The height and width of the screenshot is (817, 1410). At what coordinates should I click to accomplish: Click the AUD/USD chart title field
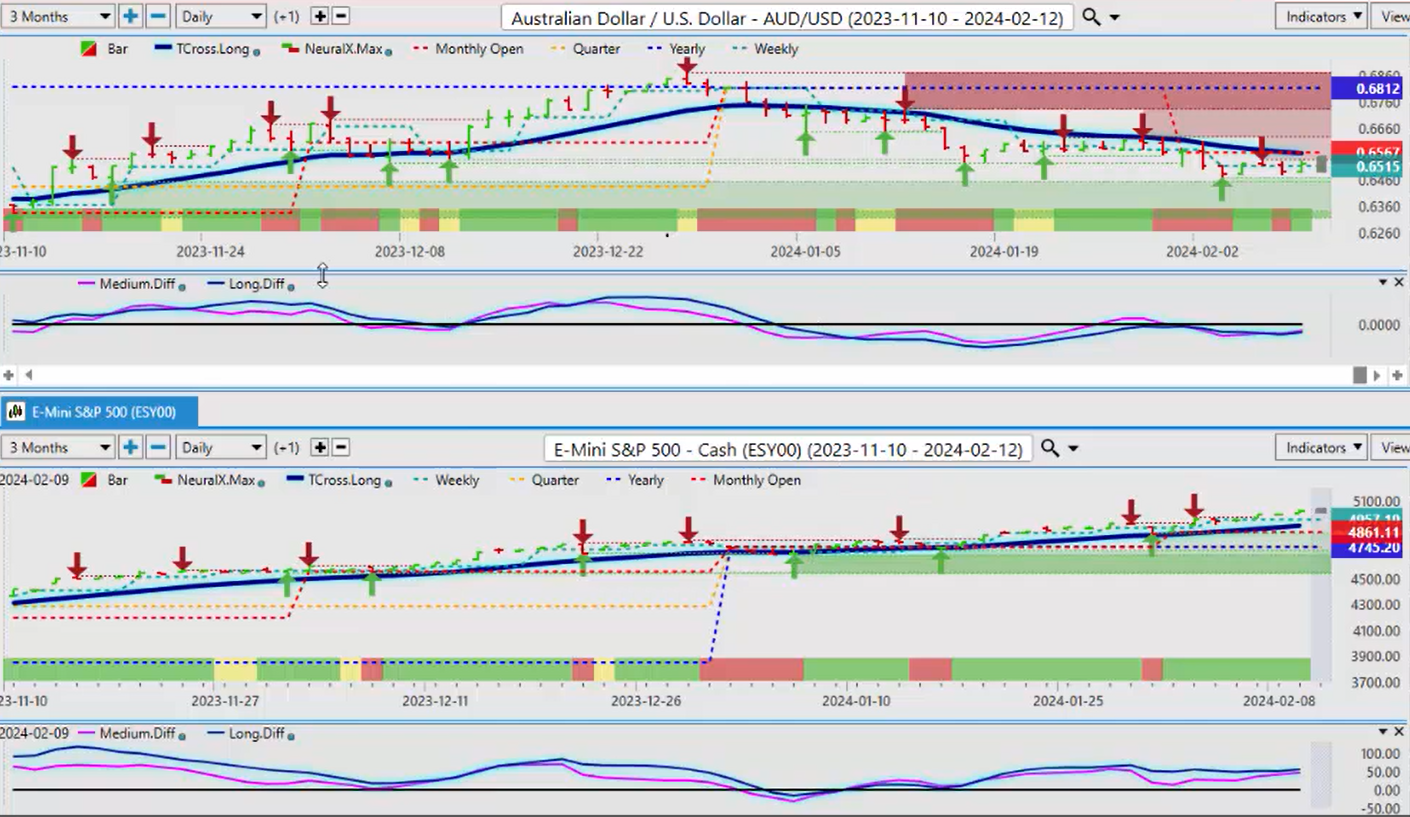pos(787,17)
